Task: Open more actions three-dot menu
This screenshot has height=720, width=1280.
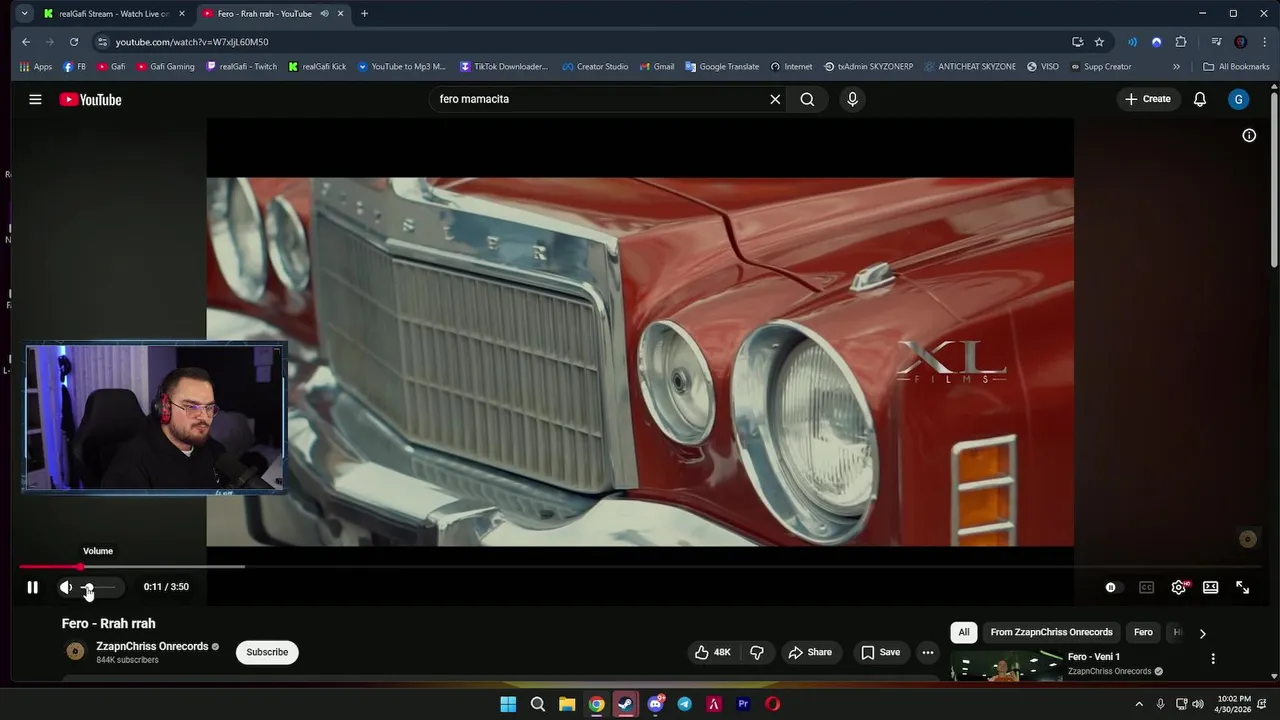Action: click(928, 652)
